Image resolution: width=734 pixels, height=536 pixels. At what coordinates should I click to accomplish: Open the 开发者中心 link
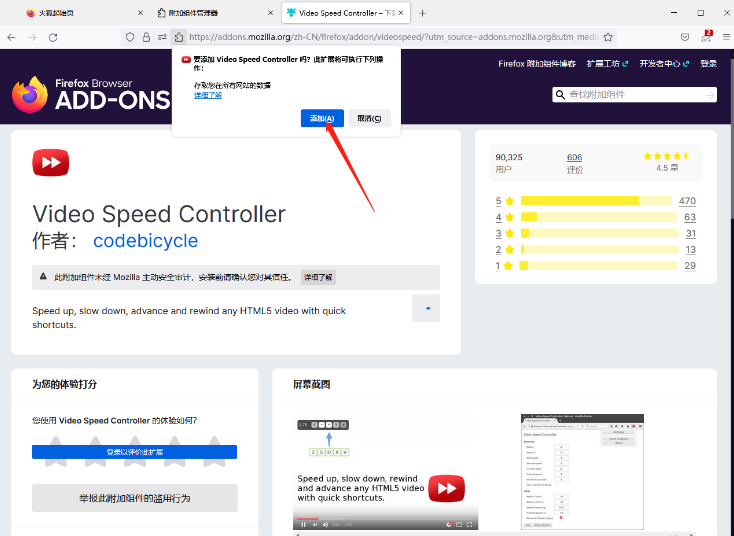click(x=664, y=64)
